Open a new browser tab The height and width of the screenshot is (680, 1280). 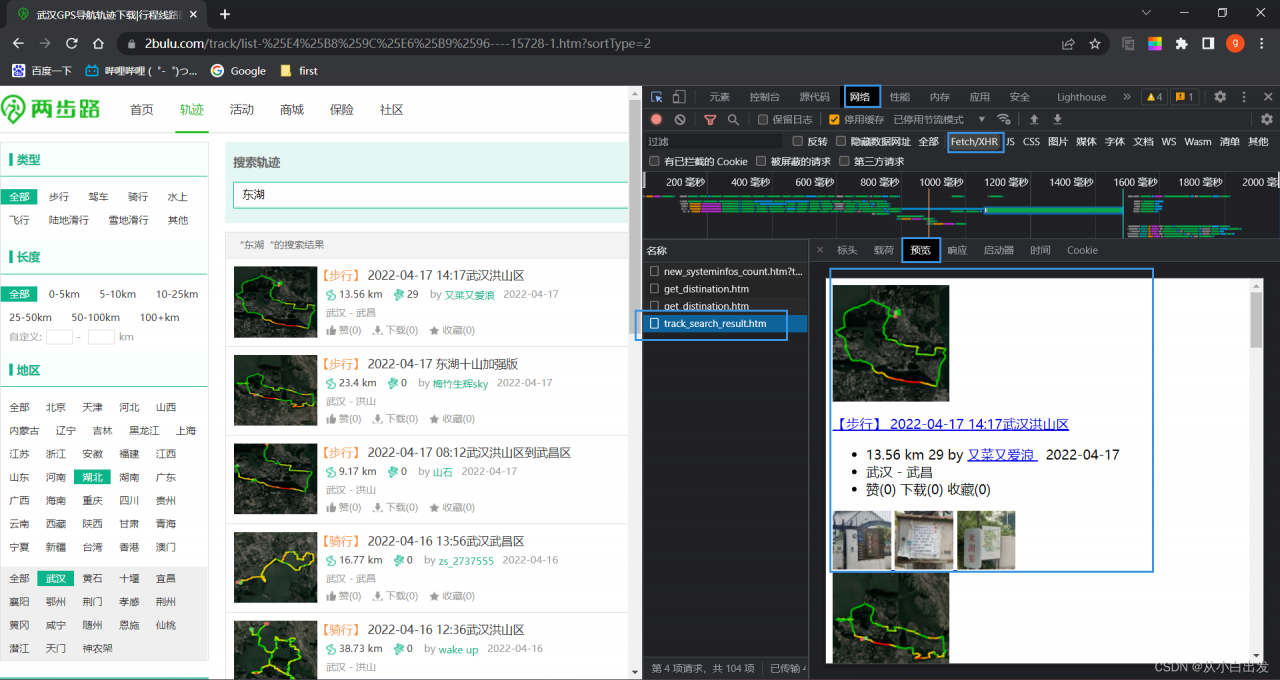coord(225,14)
